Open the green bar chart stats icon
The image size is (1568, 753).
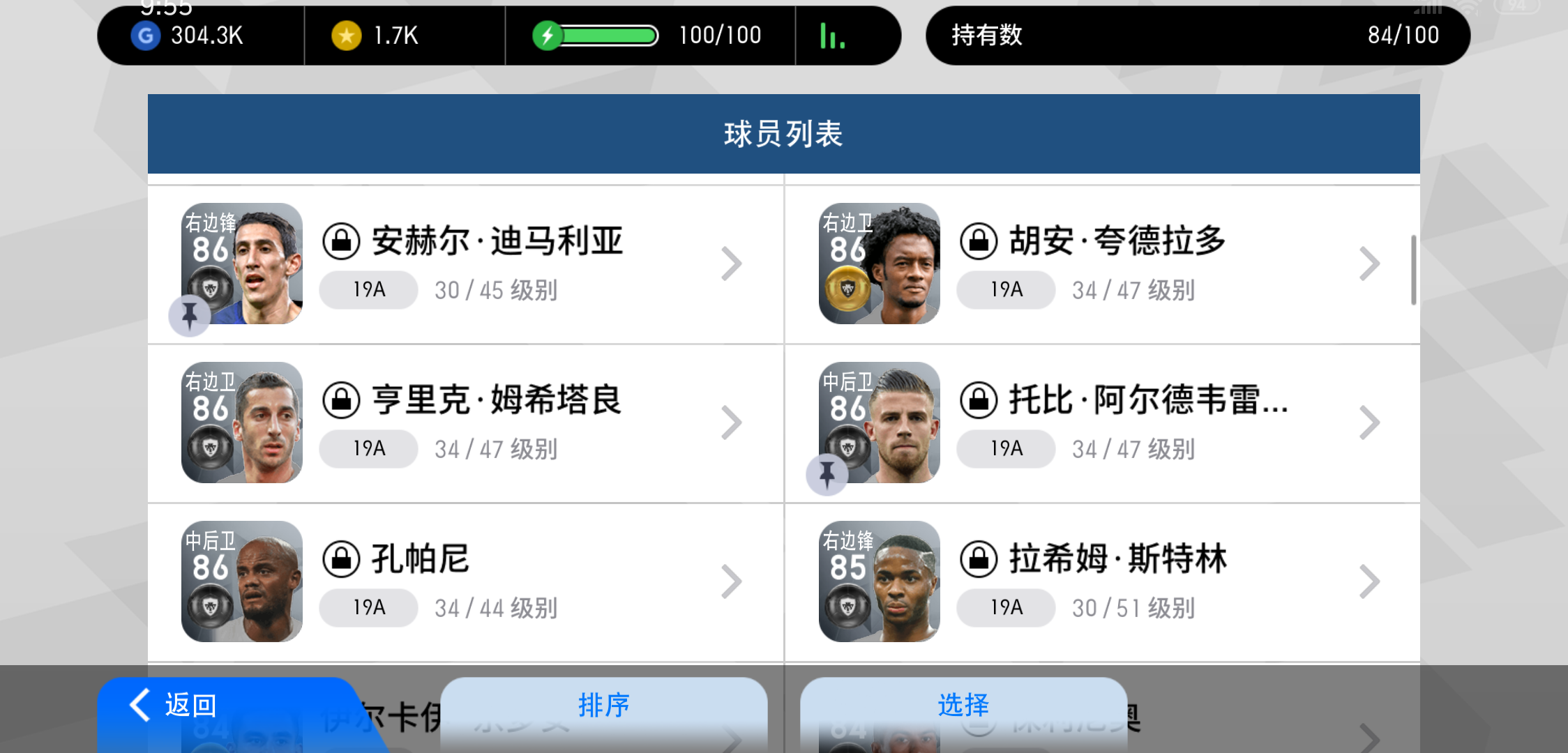pos(832,36)
